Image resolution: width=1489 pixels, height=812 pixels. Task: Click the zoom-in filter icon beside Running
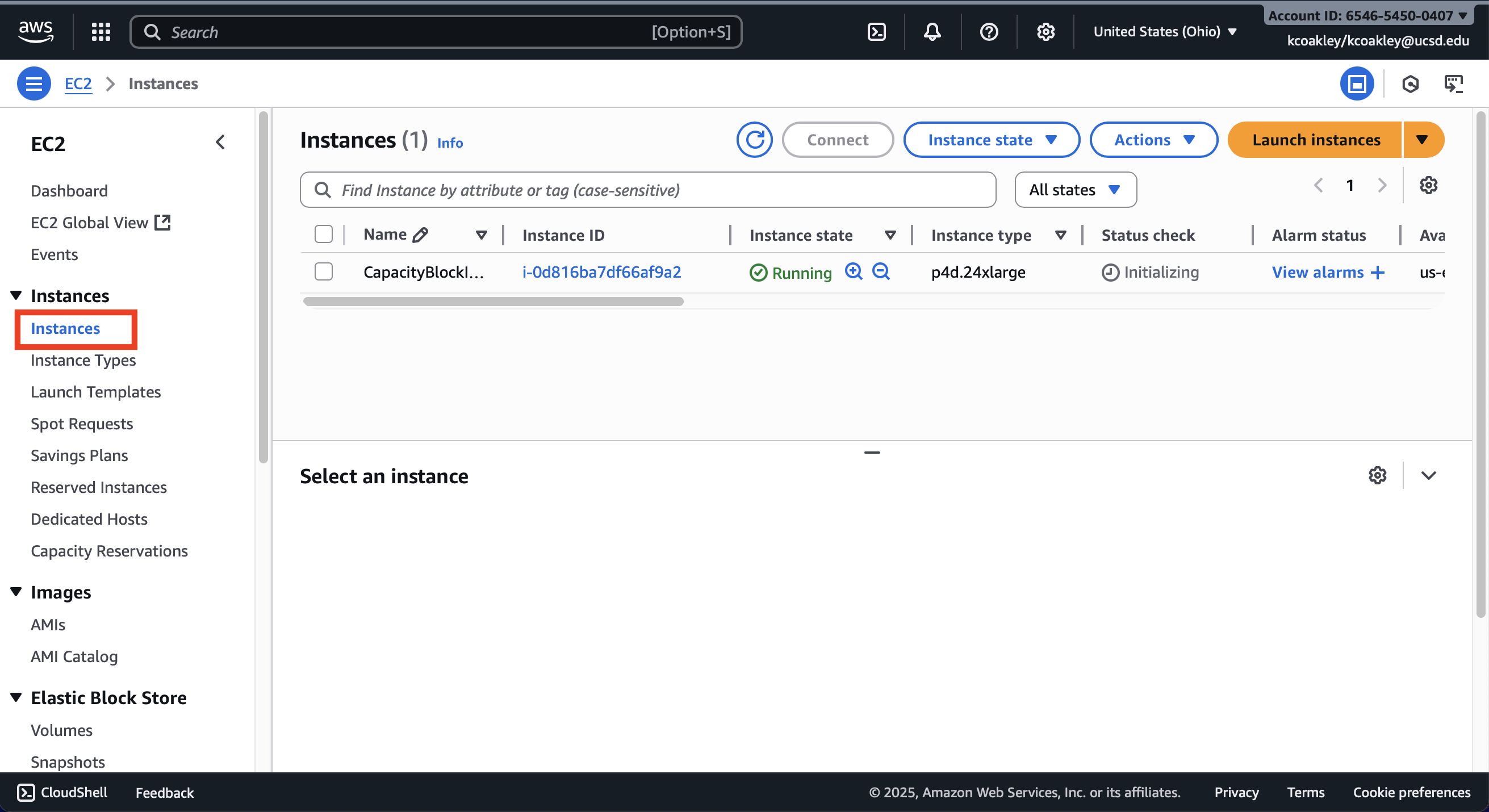pyautogui.click(x=853, y=271)
